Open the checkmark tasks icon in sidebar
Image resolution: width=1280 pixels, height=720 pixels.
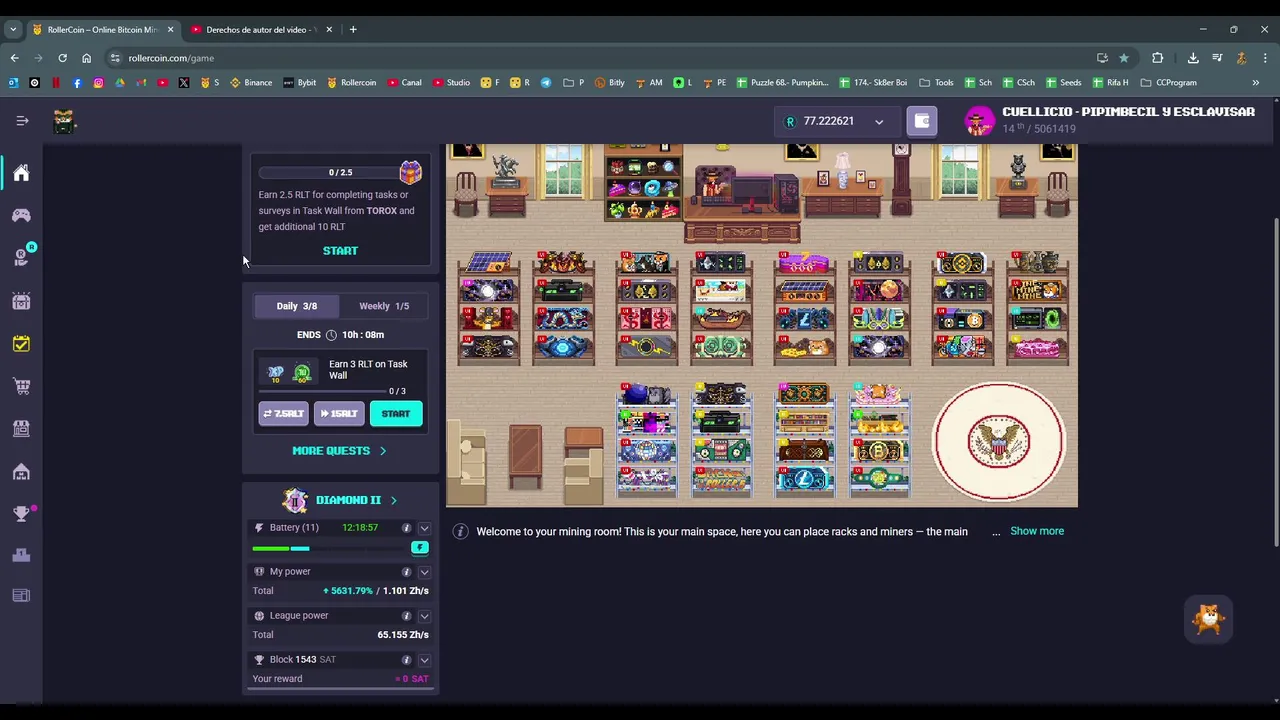pos(21,343)
